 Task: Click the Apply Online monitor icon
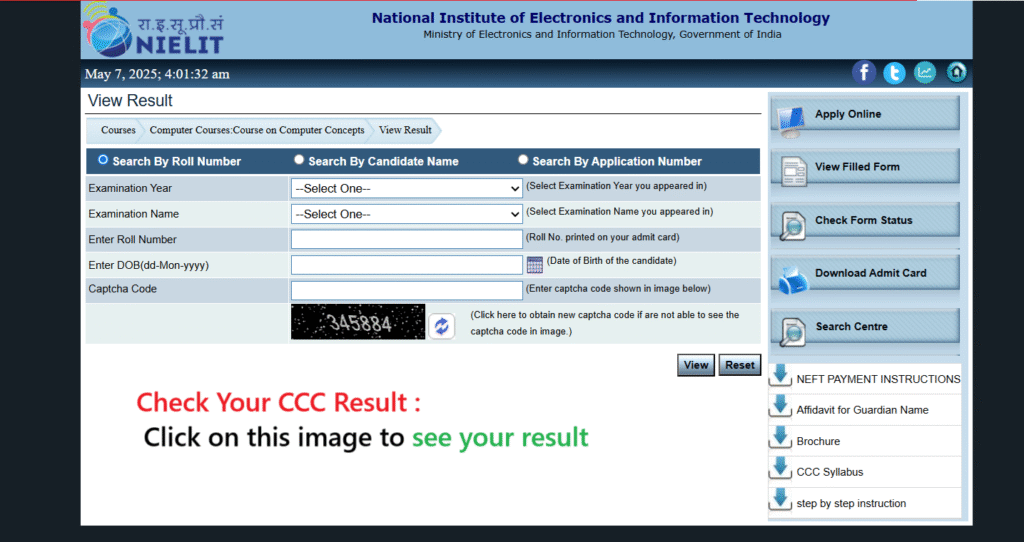[x=791, y=121]
